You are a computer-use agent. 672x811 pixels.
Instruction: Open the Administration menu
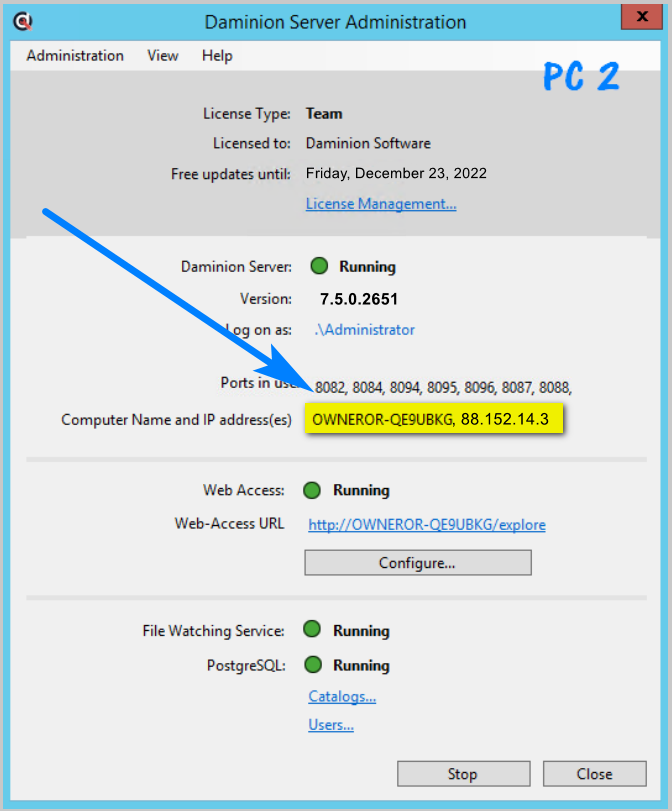pyautogui.click(x=75, y=56)
